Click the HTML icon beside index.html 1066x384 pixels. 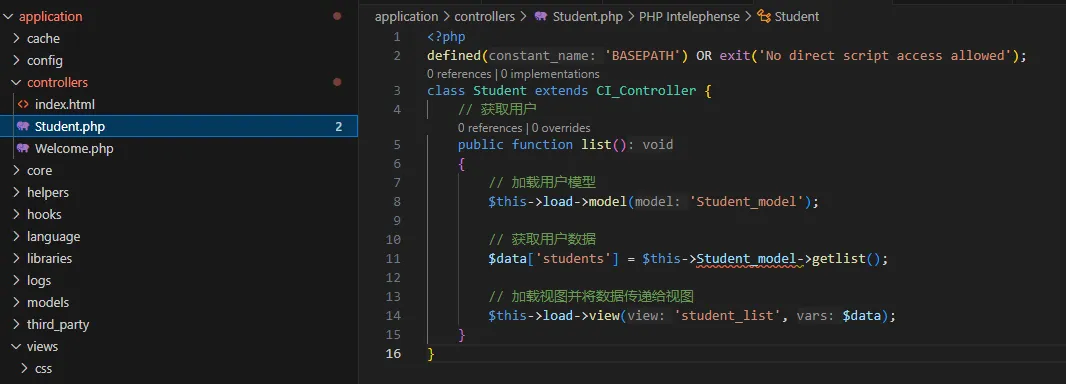[x=23, y=105]
